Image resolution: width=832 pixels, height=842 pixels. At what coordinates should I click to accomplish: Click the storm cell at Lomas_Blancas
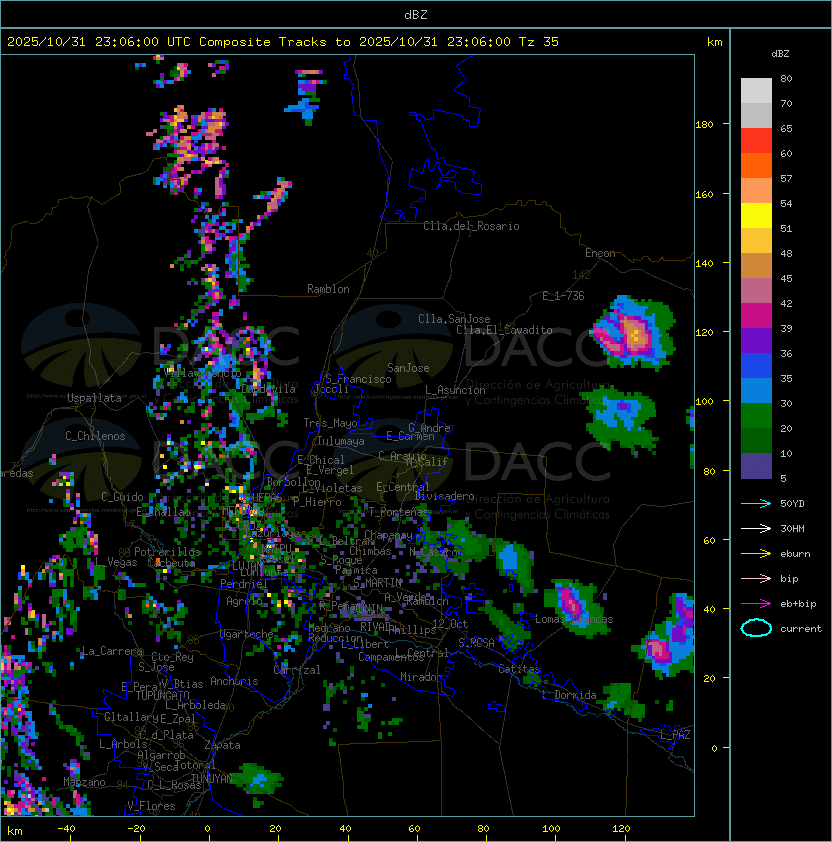tap(577, 607)
